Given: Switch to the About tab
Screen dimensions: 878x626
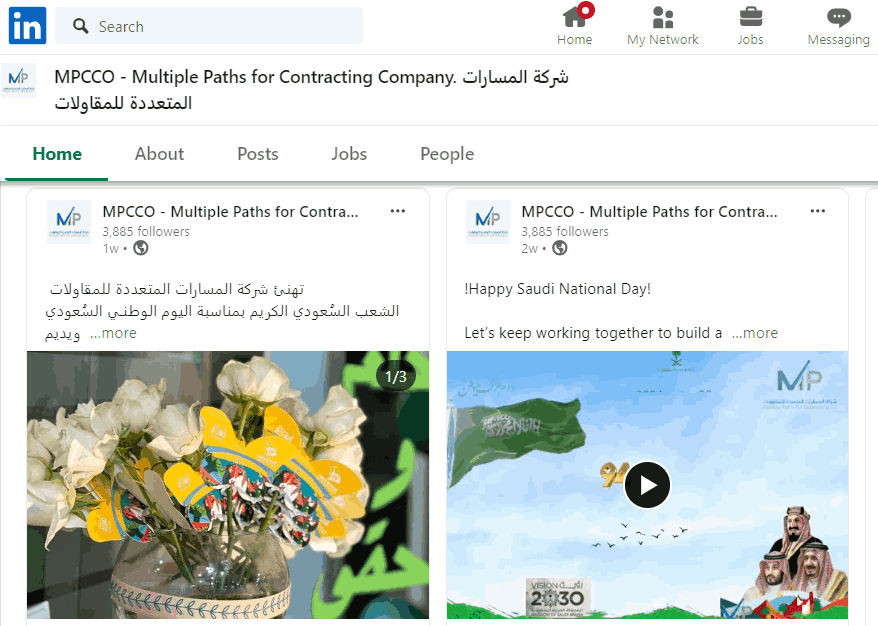Looking at the screenshot, I should pyautogui.click(x=159, y=154).
